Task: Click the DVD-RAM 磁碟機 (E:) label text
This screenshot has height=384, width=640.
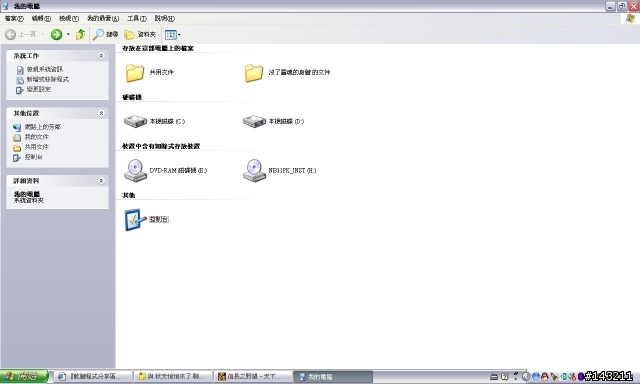Action: [178, 171]
